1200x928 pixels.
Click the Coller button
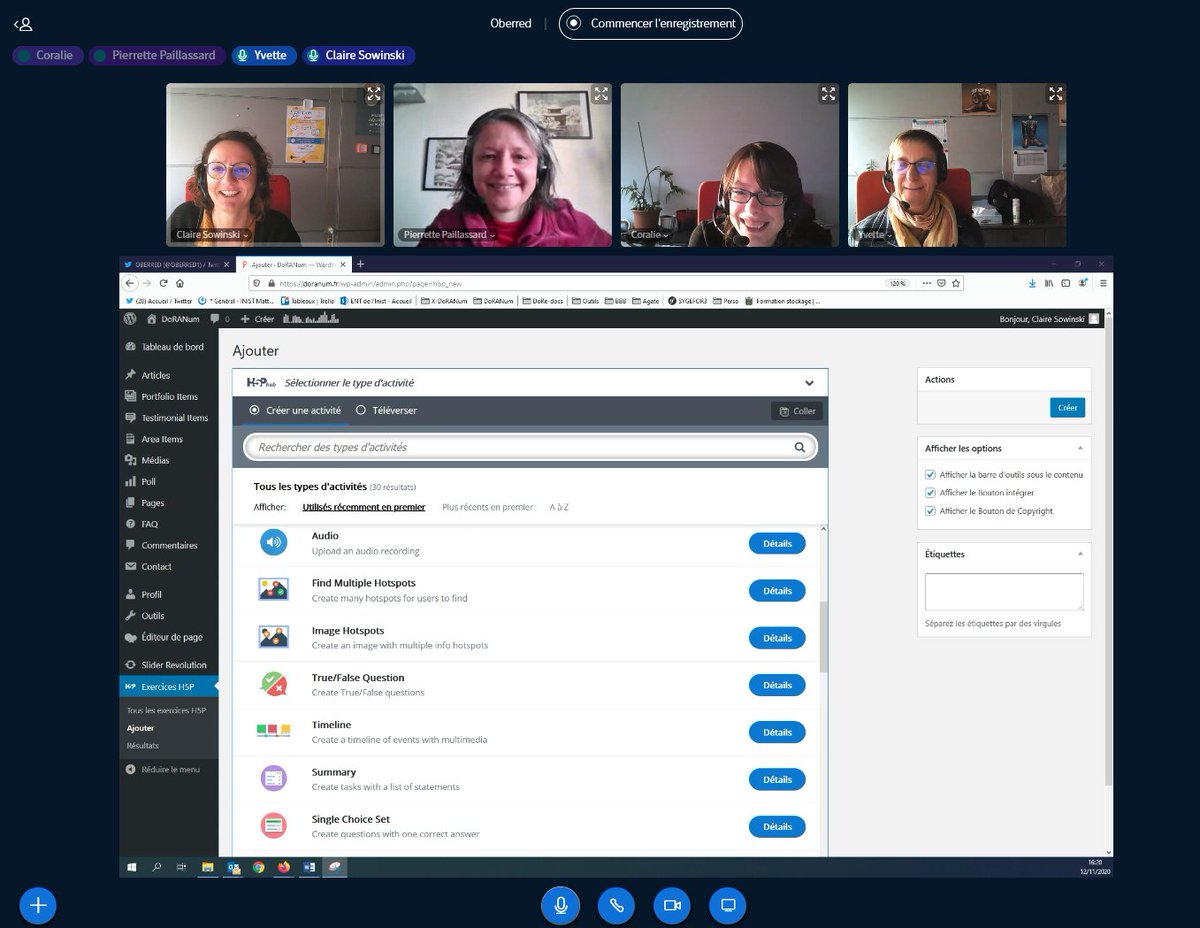click(x=796, y=411)
